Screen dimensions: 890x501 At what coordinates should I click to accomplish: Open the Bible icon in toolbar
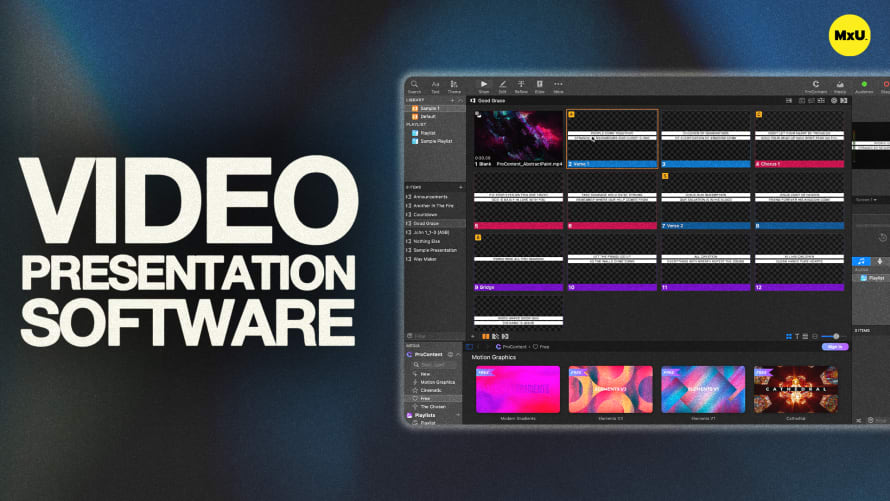(540, 86)
